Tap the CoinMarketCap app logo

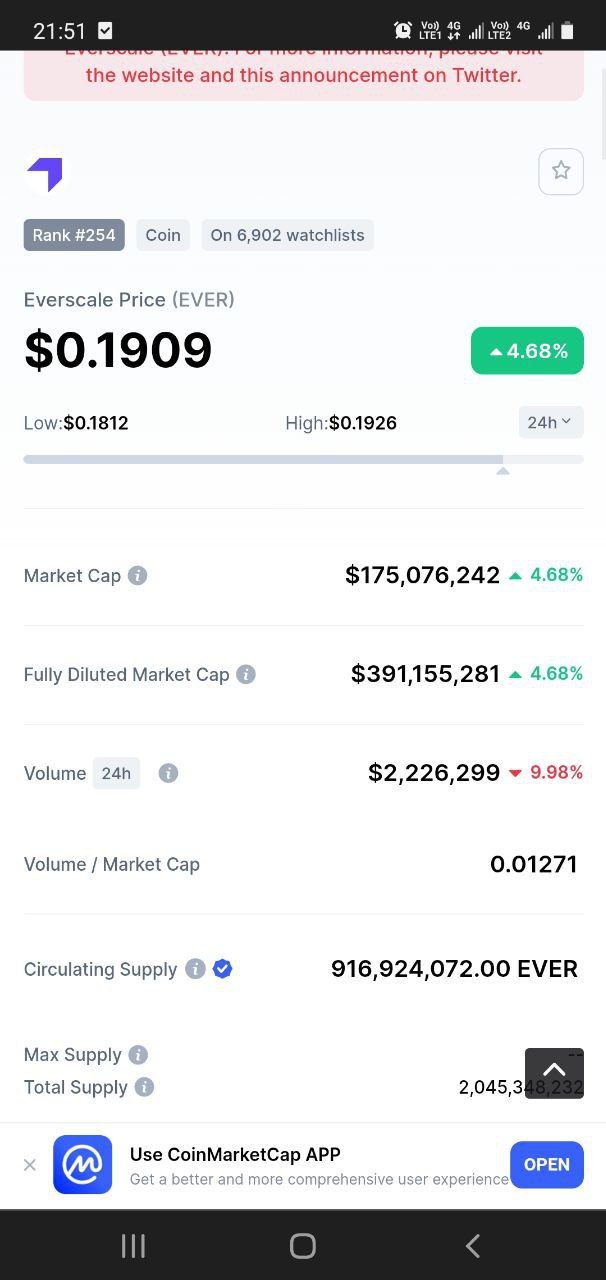coord(83,1164)
